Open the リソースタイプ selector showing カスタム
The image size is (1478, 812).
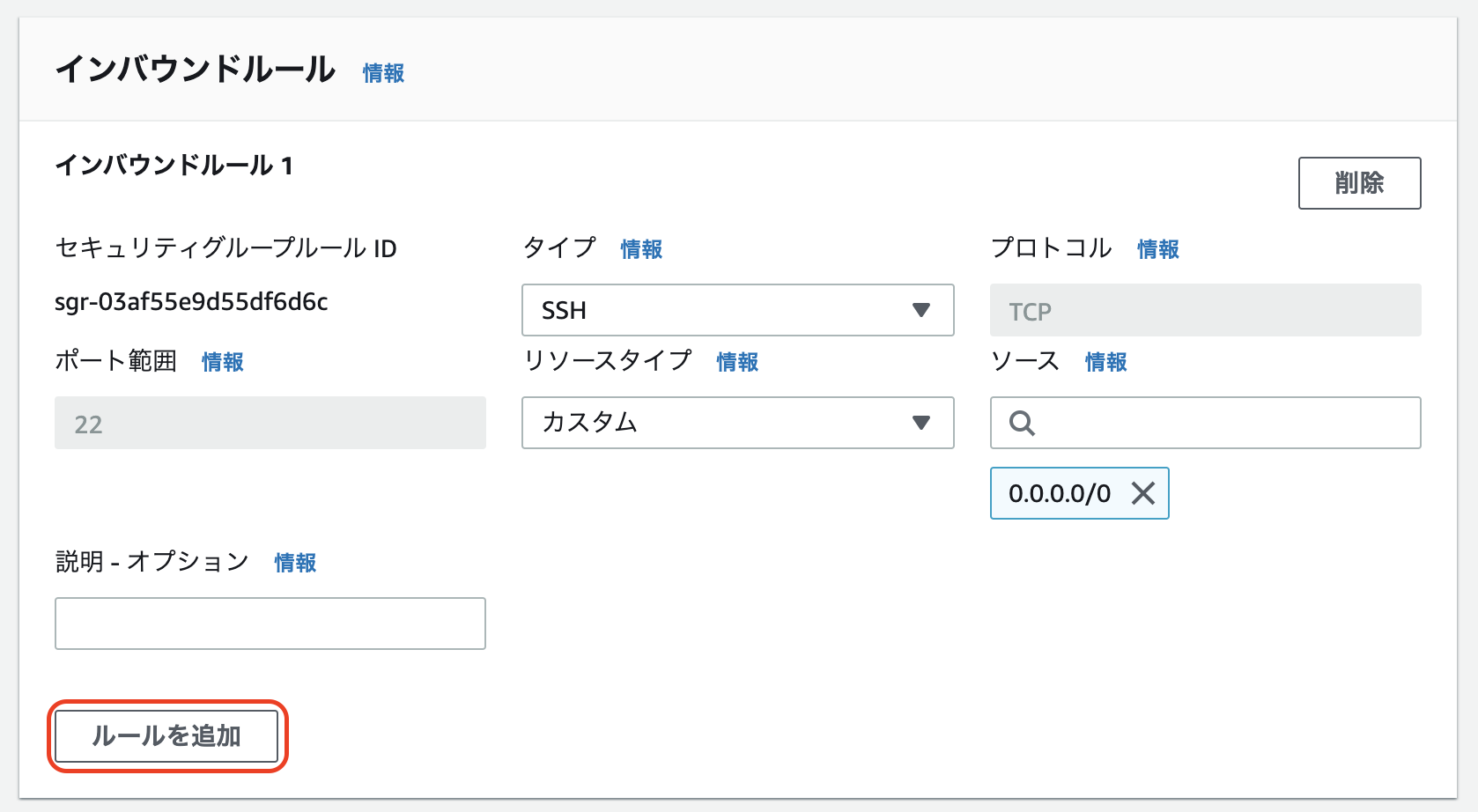point(738,424)
